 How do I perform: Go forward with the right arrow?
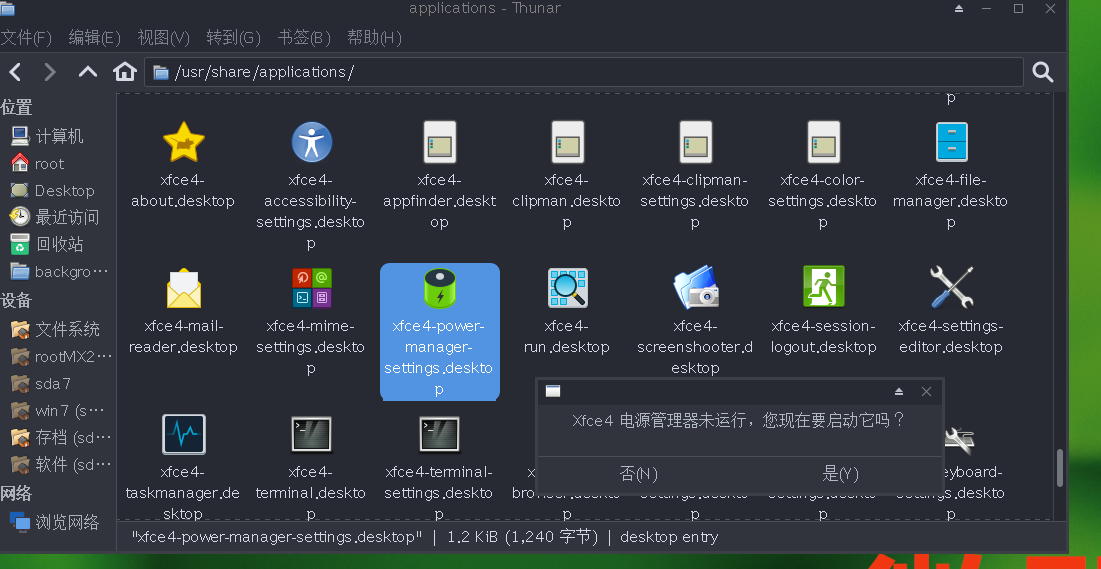click(x=50, y=72)
